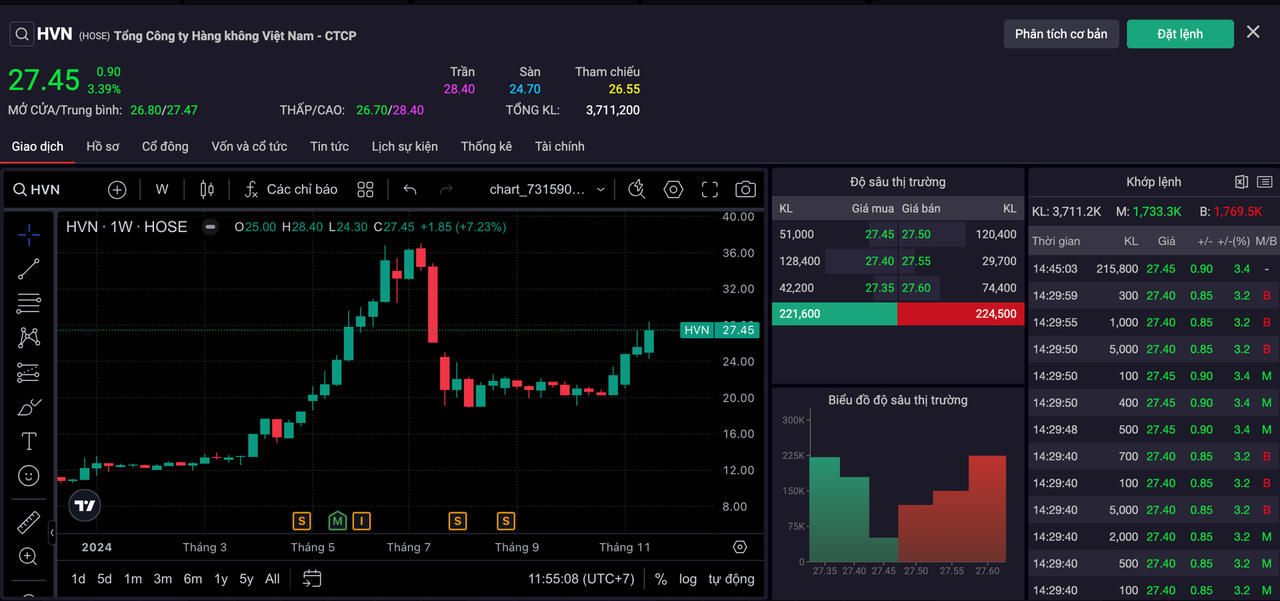1280x601 pixels.
Task: Collapse the HVN legend with the minus button
Action: (210, 227)
